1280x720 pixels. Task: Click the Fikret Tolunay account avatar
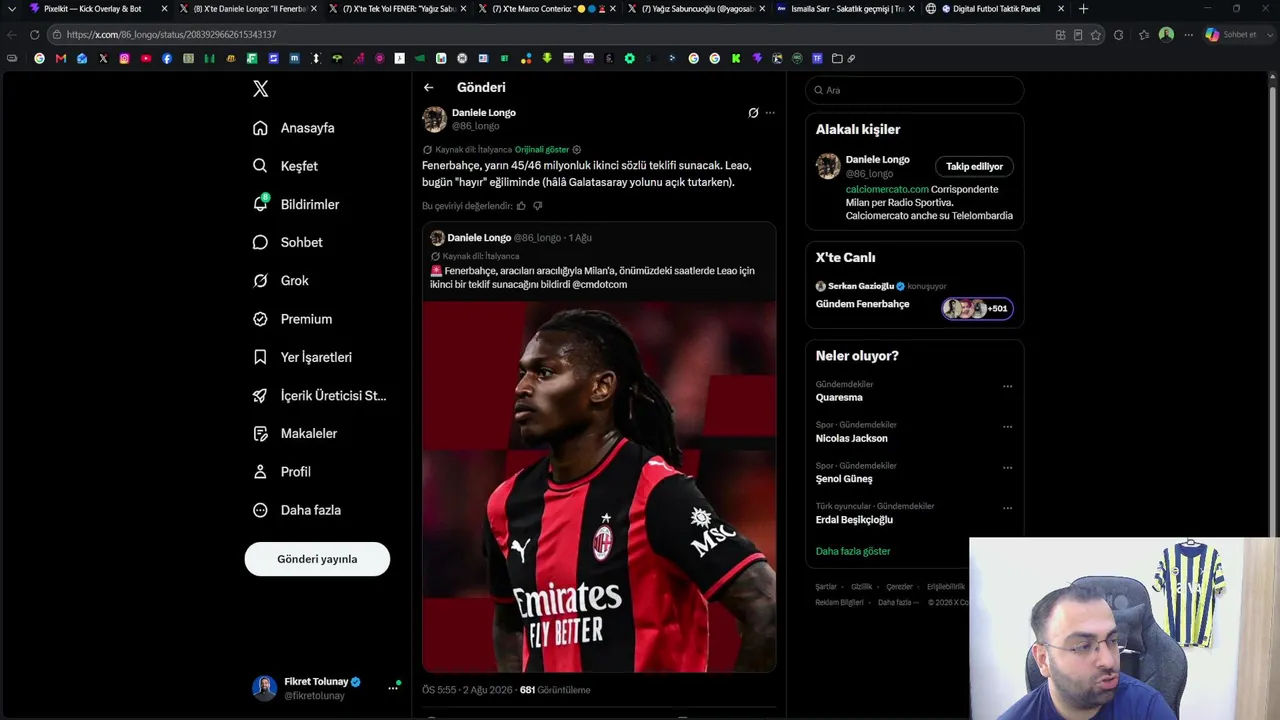pyautogui.click(x=264, y=688)
